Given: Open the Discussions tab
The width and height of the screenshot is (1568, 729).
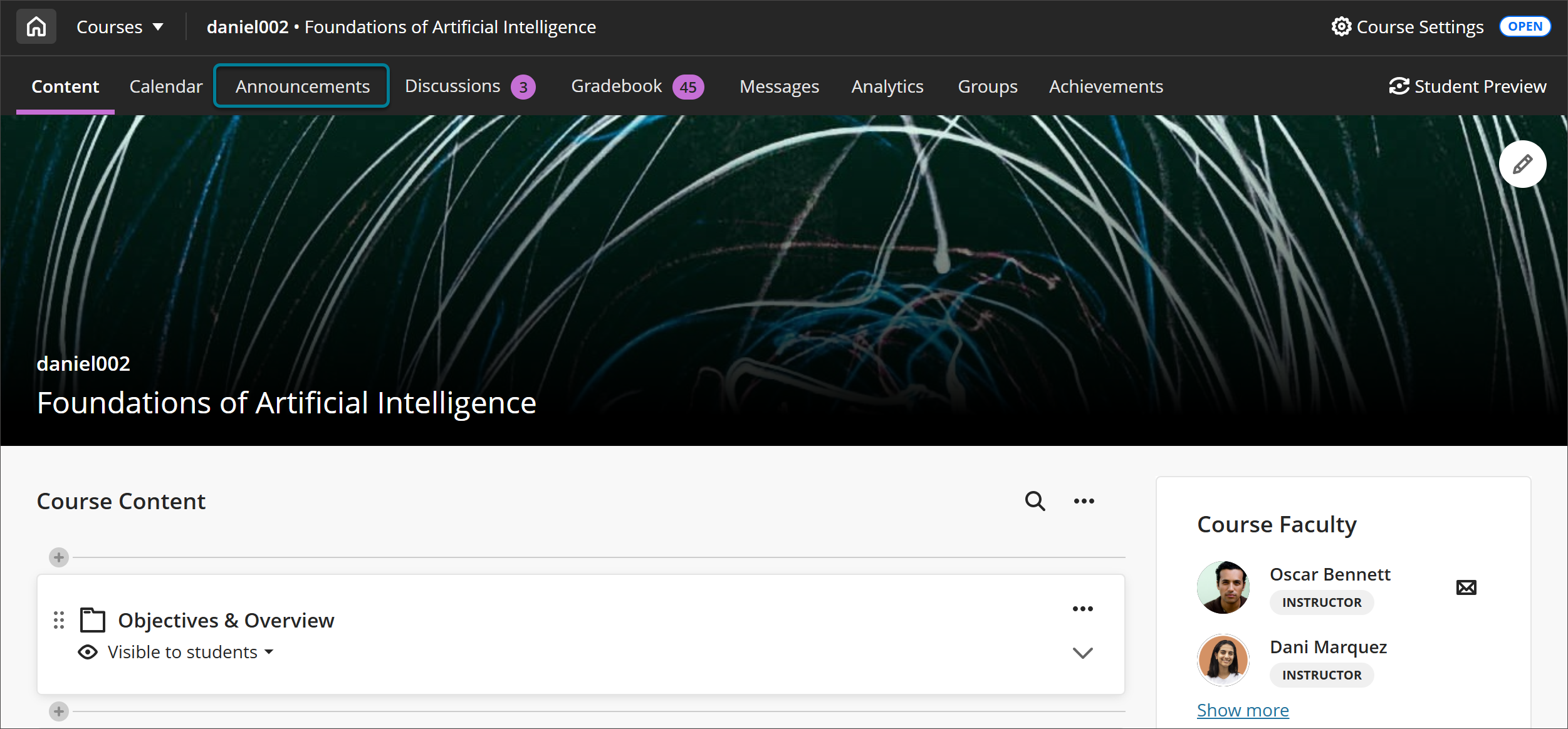Looking at the screenshot, I should 452,86.
